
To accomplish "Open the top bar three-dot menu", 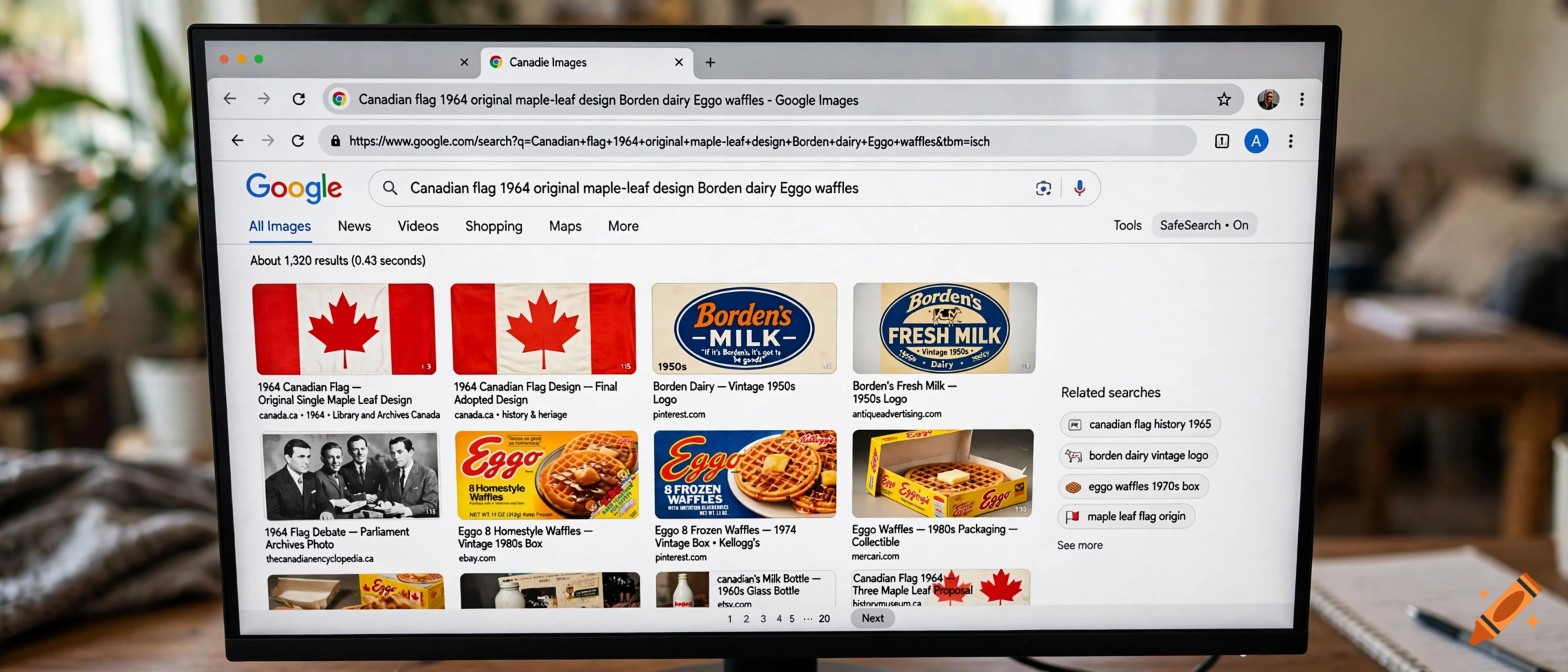I will (x=1302, y=99).
